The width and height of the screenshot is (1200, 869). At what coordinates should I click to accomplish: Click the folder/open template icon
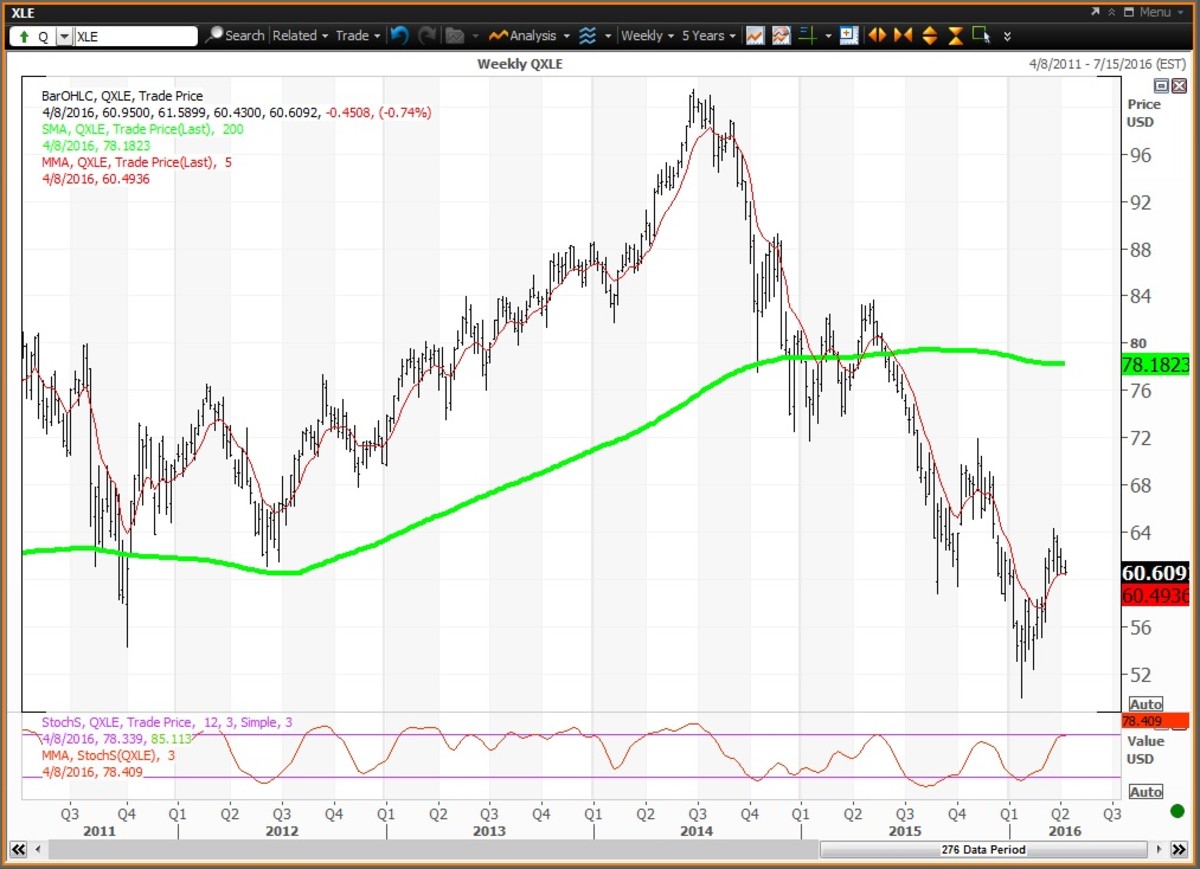[x=455, y=35]
